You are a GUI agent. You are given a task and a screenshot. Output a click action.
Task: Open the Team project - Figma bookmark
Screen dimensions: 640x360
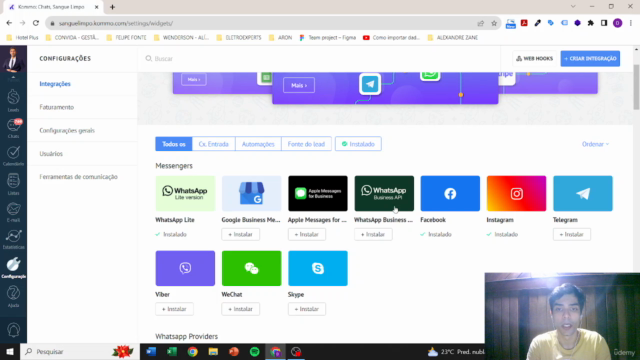[x=328, y=38]
